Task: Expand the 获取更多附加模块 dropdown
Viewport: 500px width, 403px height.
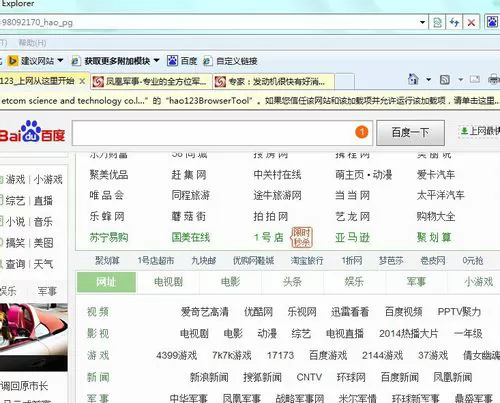Action: click(x=156, y=61)
